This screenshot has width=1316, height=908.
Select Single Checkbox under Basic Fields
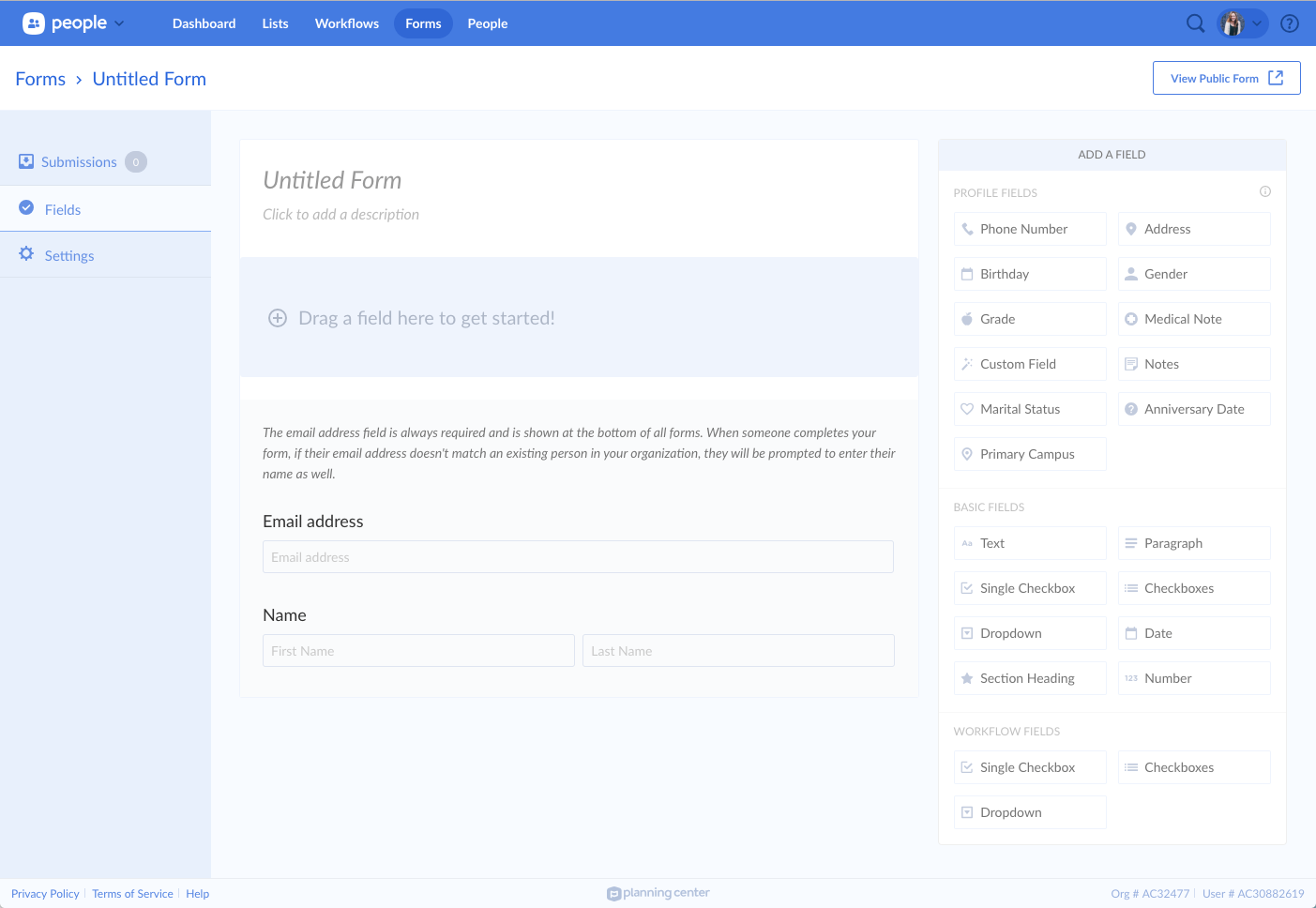click(x=1029, y=588)
